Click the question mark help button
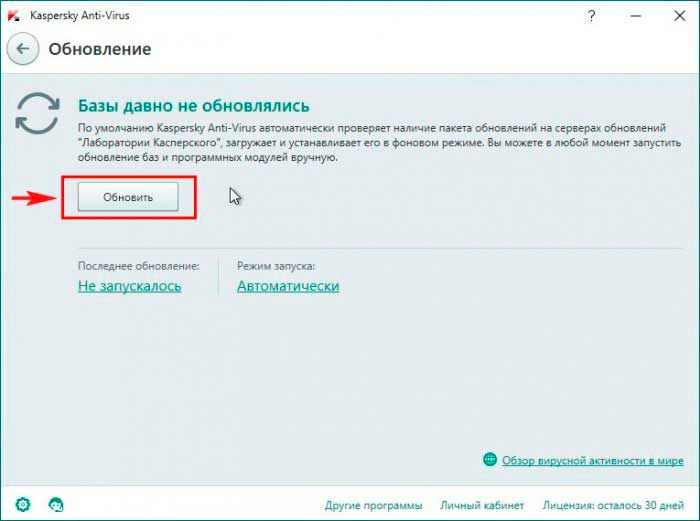 pyautogui.click(x=591, y=16)
